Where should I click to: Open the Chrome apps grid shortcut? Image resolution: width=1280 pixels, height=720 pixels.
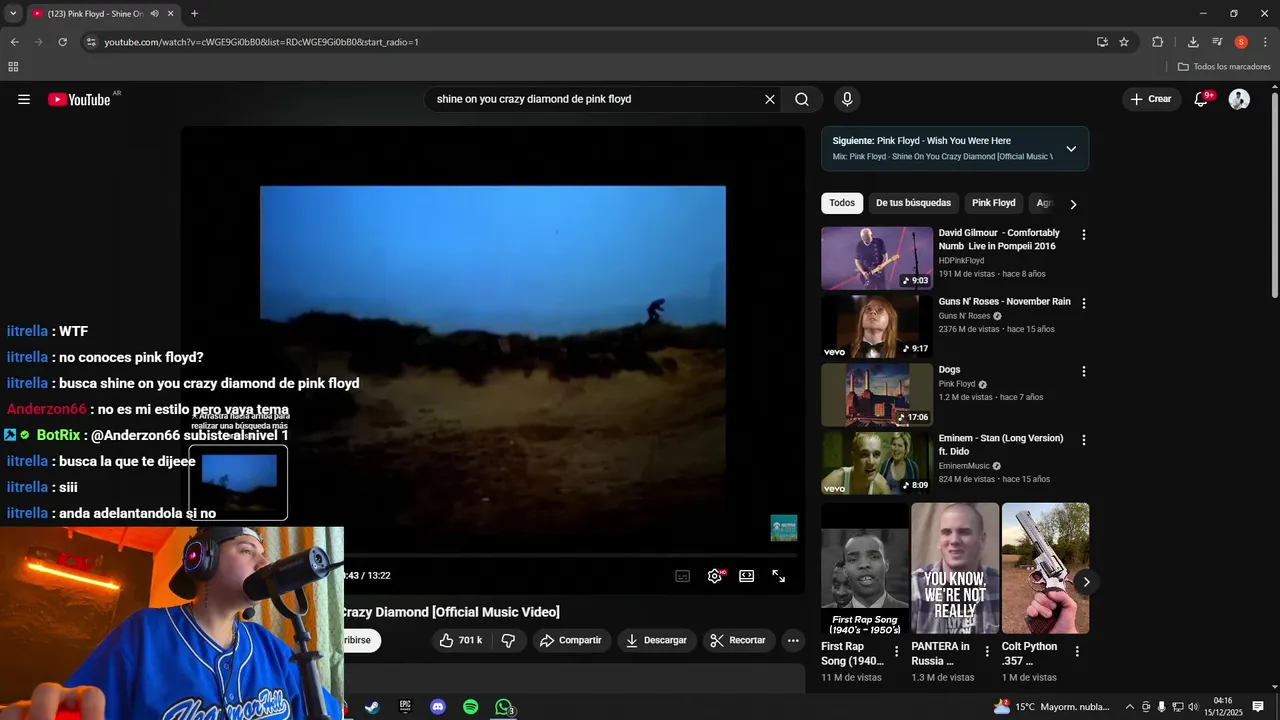click(x=13, y=67)
